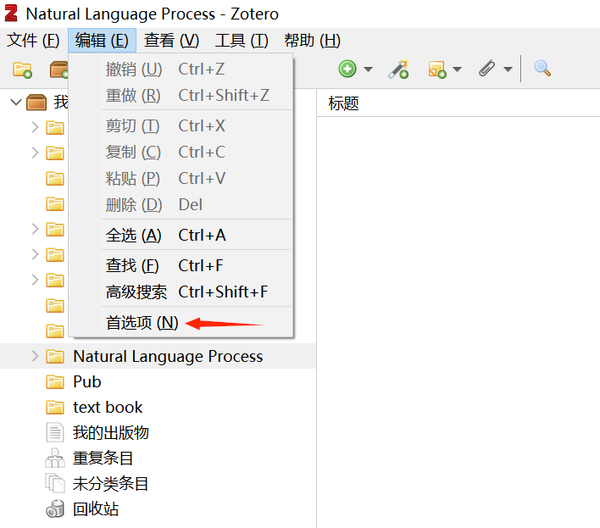600x528 pixels.
Task: Click the 未分类条目 pages icon
Action: (55, 483)
